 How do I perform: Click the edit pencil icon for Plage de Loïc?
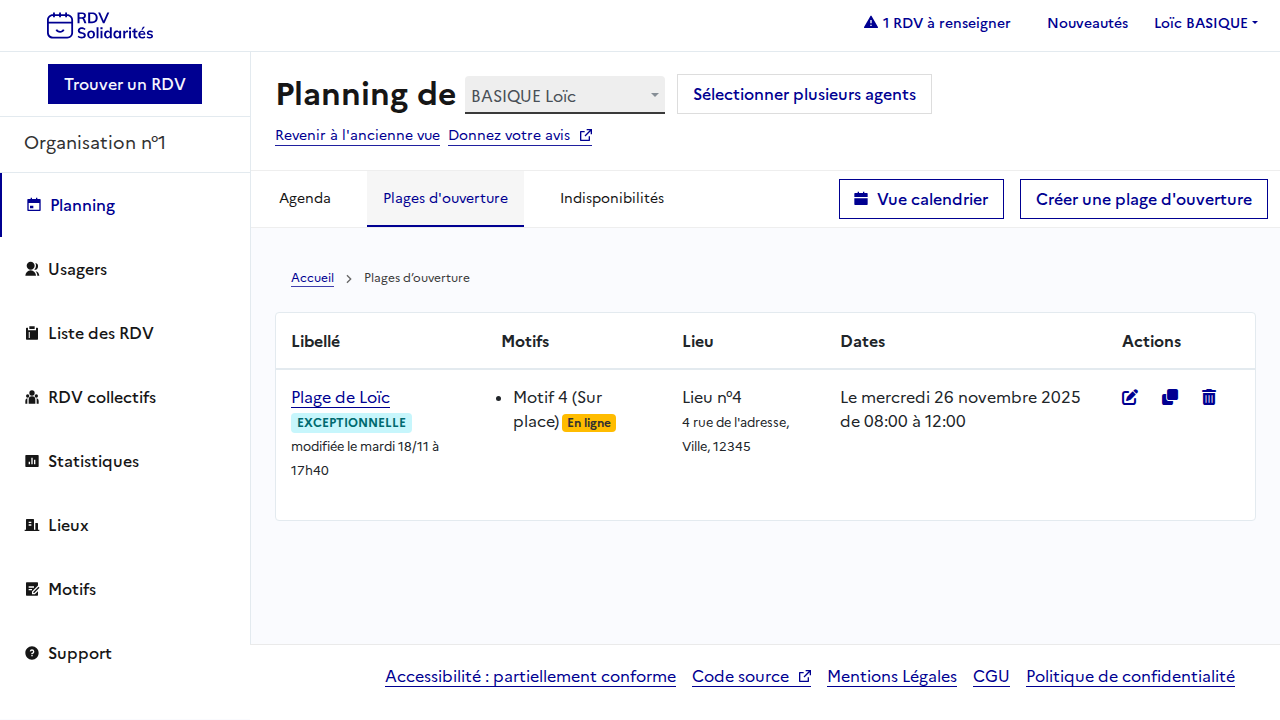(x=1130, y=398)
